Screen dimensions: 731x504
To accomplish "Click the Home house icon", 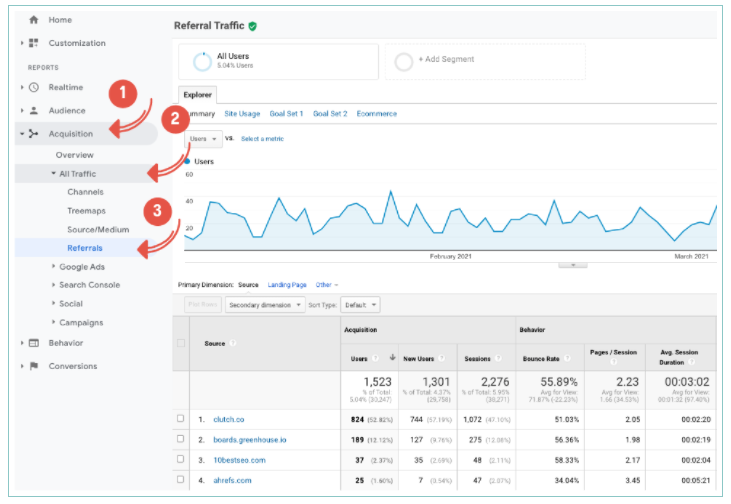I will pos(34,20).
